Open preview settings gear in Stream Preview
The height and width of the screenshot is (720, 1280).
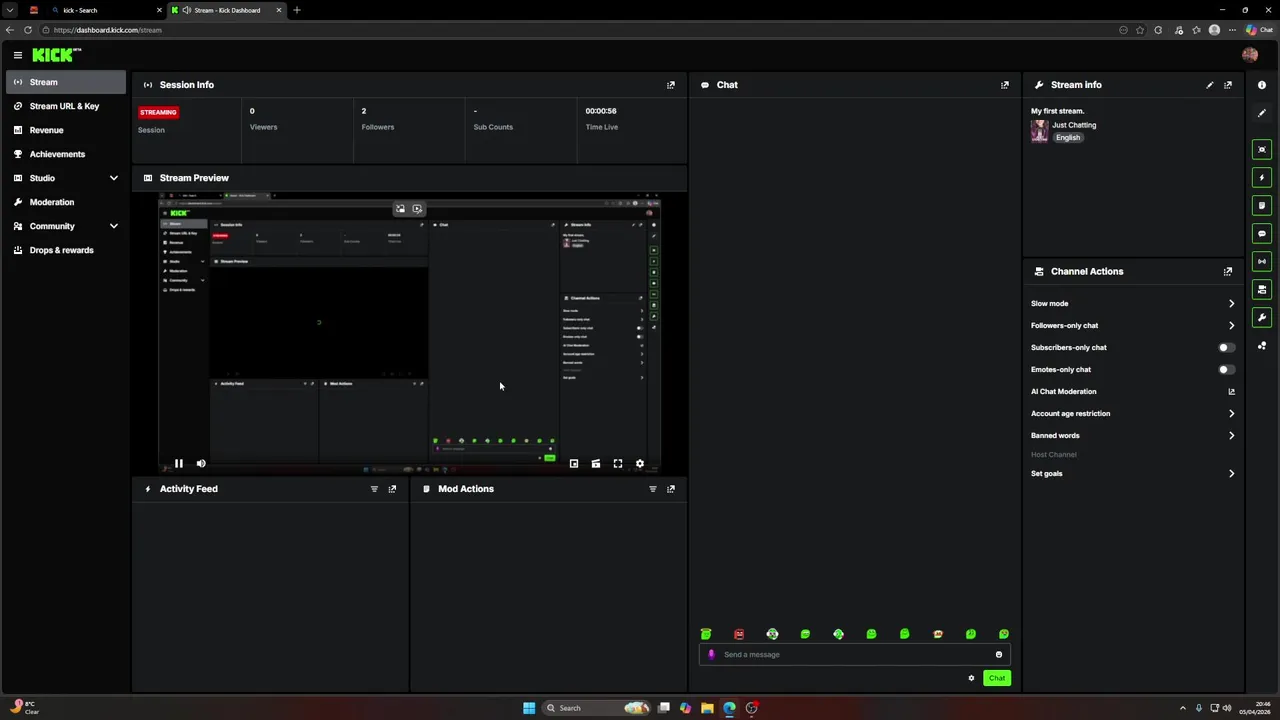[640, 464]
